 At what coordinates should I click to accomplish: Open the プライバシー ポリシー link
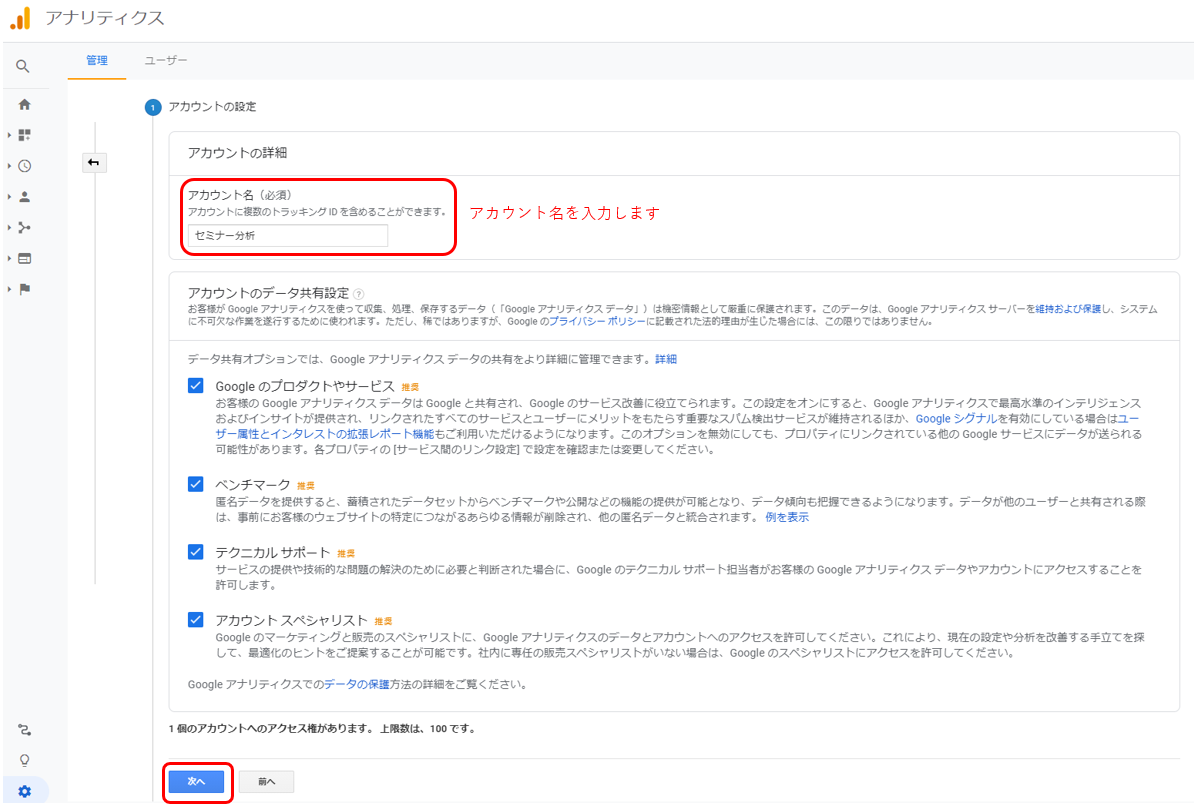[598, 321]
